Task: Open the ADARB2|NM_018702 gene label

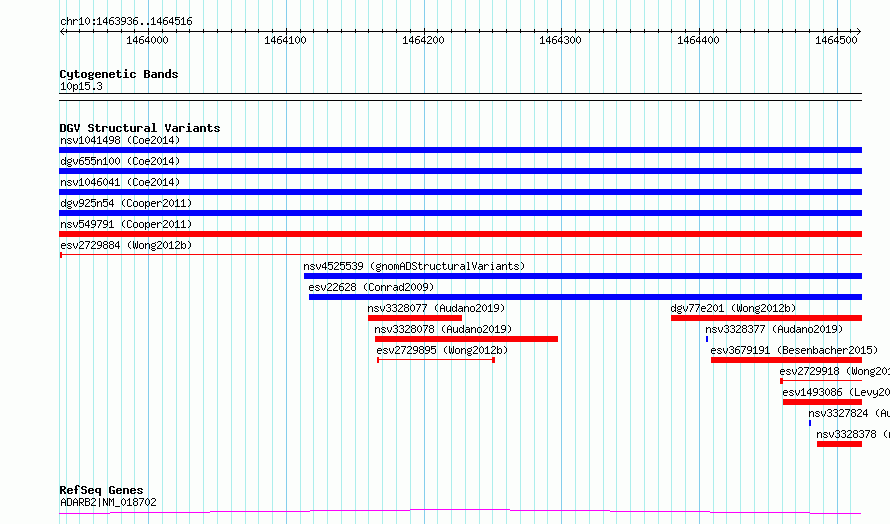Action: click(108, 502)
